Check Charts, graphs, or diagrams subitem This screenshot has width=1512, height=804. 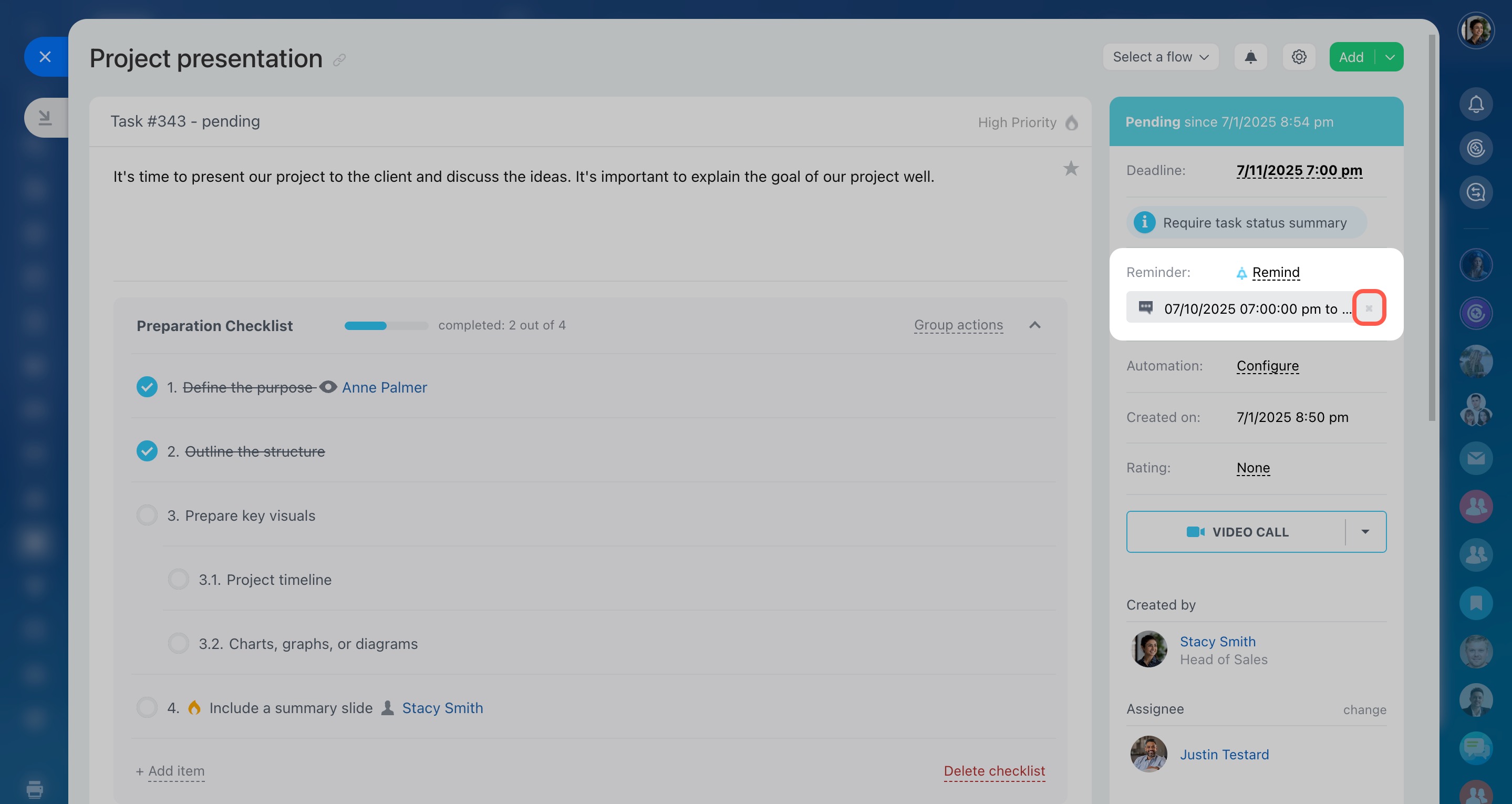(179, 643)
